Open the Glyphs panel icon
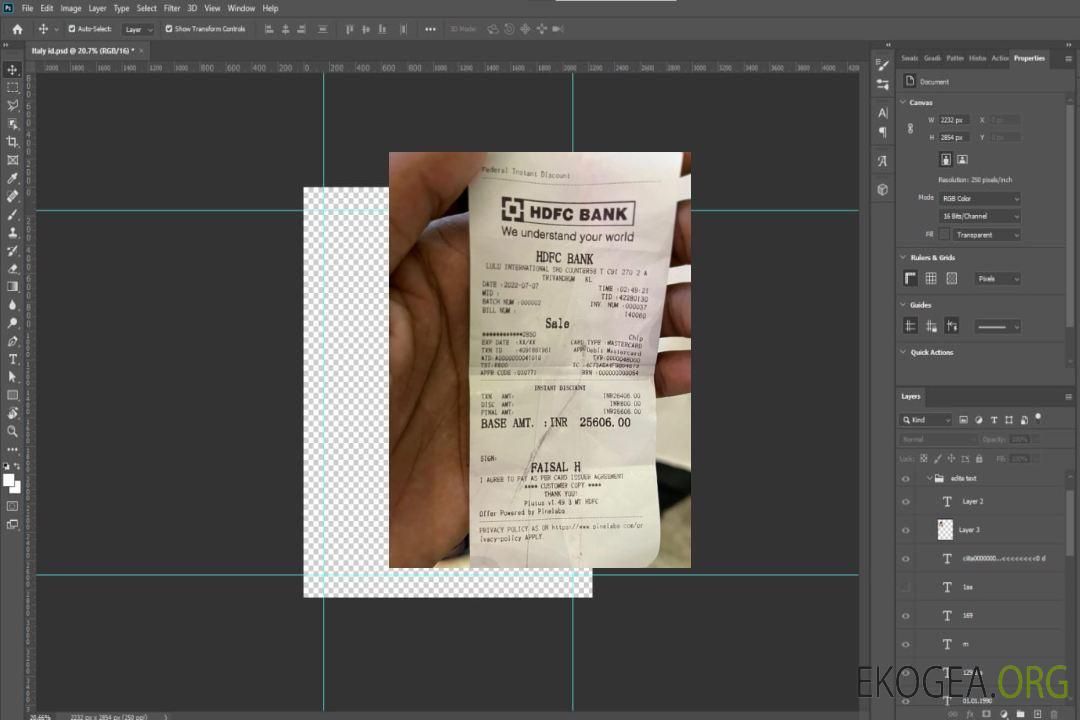Image resolution: width=1080 pixels, height=720 pixels. tap(883, 161)
